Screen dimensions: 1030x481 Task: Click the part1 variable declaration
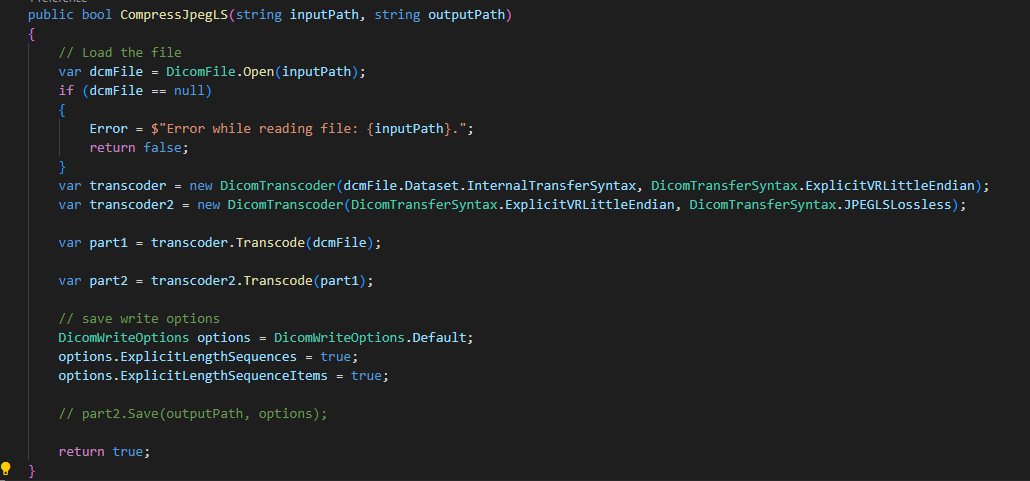click(x=219, y=243)
